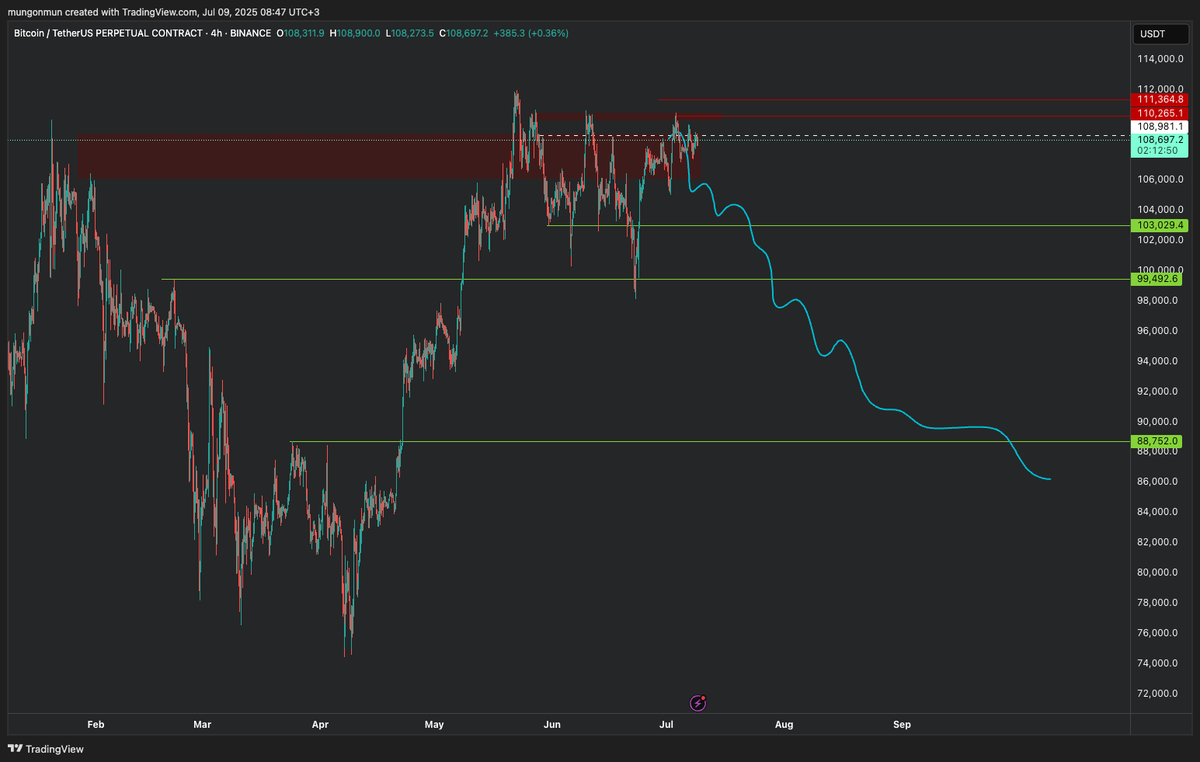This screenshot has width=1200, height=762.
Task: Click the Feb label on the time axis
Action: pos(96,722)
